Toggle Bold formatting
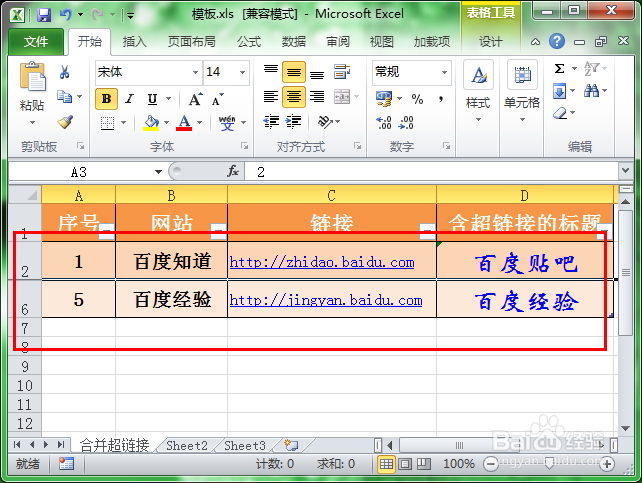Viewport: 642px width, 483px height. pyautogui.click(x=106, y=99)
